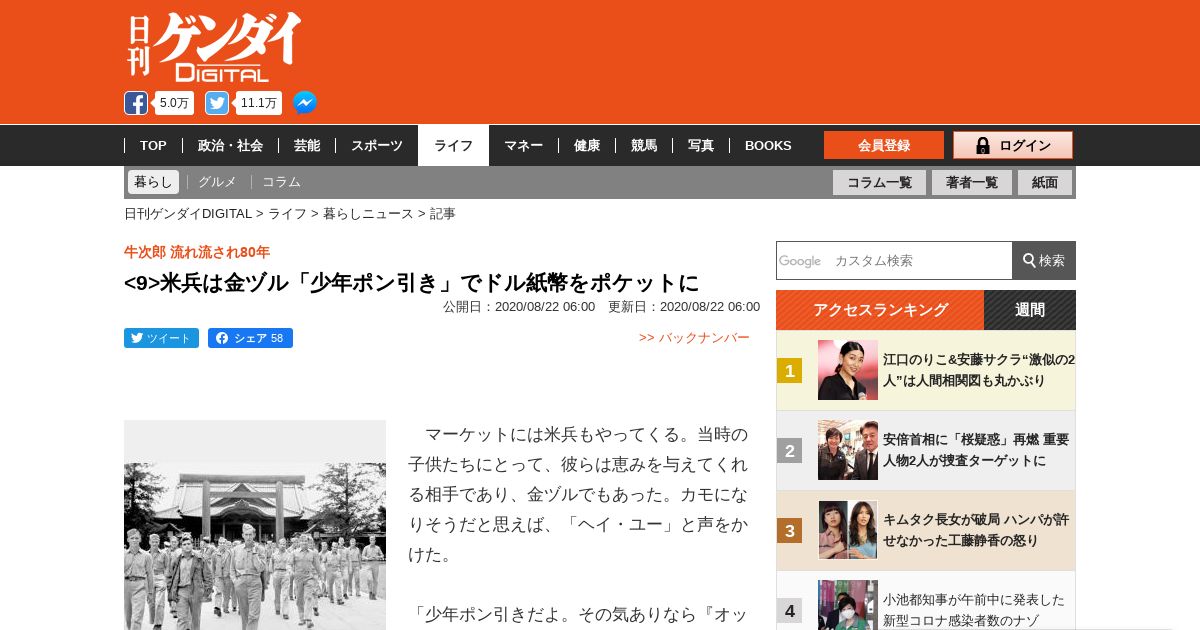Screen dimensions: 1200x630
Task: Select the アクセスランキング tab
Action: (x=880, y=310)
